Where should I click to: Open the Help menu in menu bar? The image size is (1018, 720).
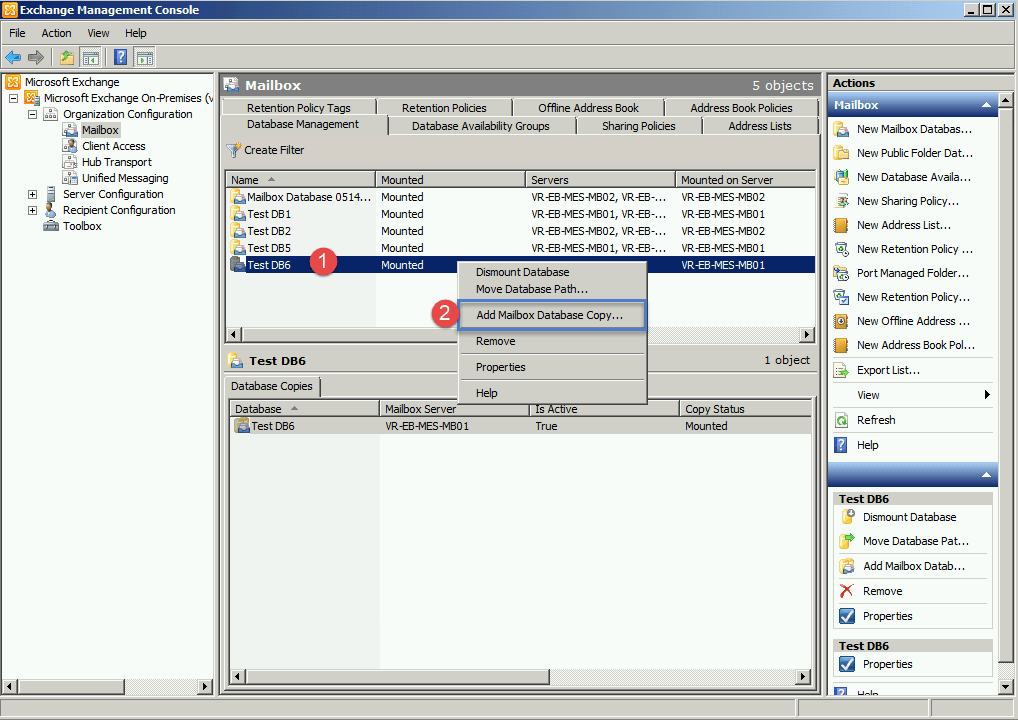(x=136, y=33)
